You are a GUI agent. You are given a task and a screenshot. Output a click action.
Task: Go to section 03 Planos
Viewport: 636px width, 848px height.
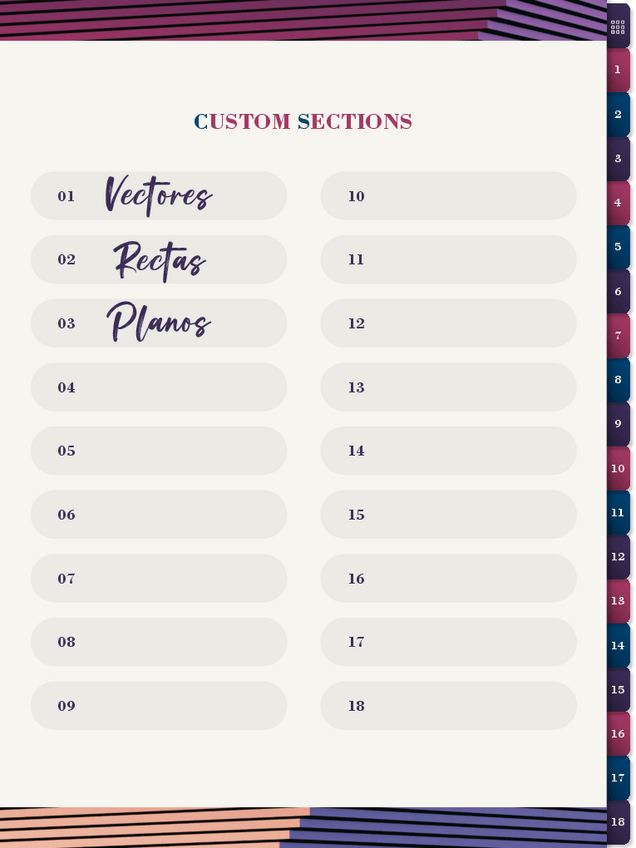tap(158, 324)
